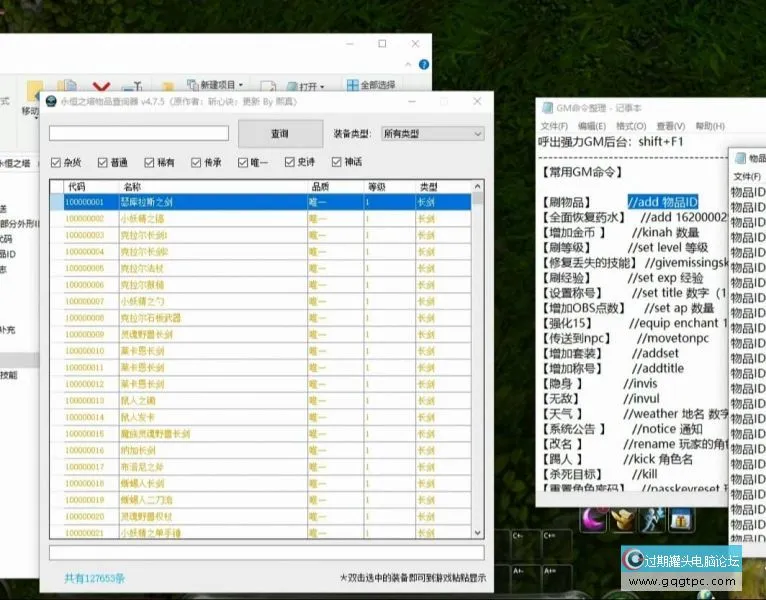
Task: Focus the item search input field
Action: point(139,133)
